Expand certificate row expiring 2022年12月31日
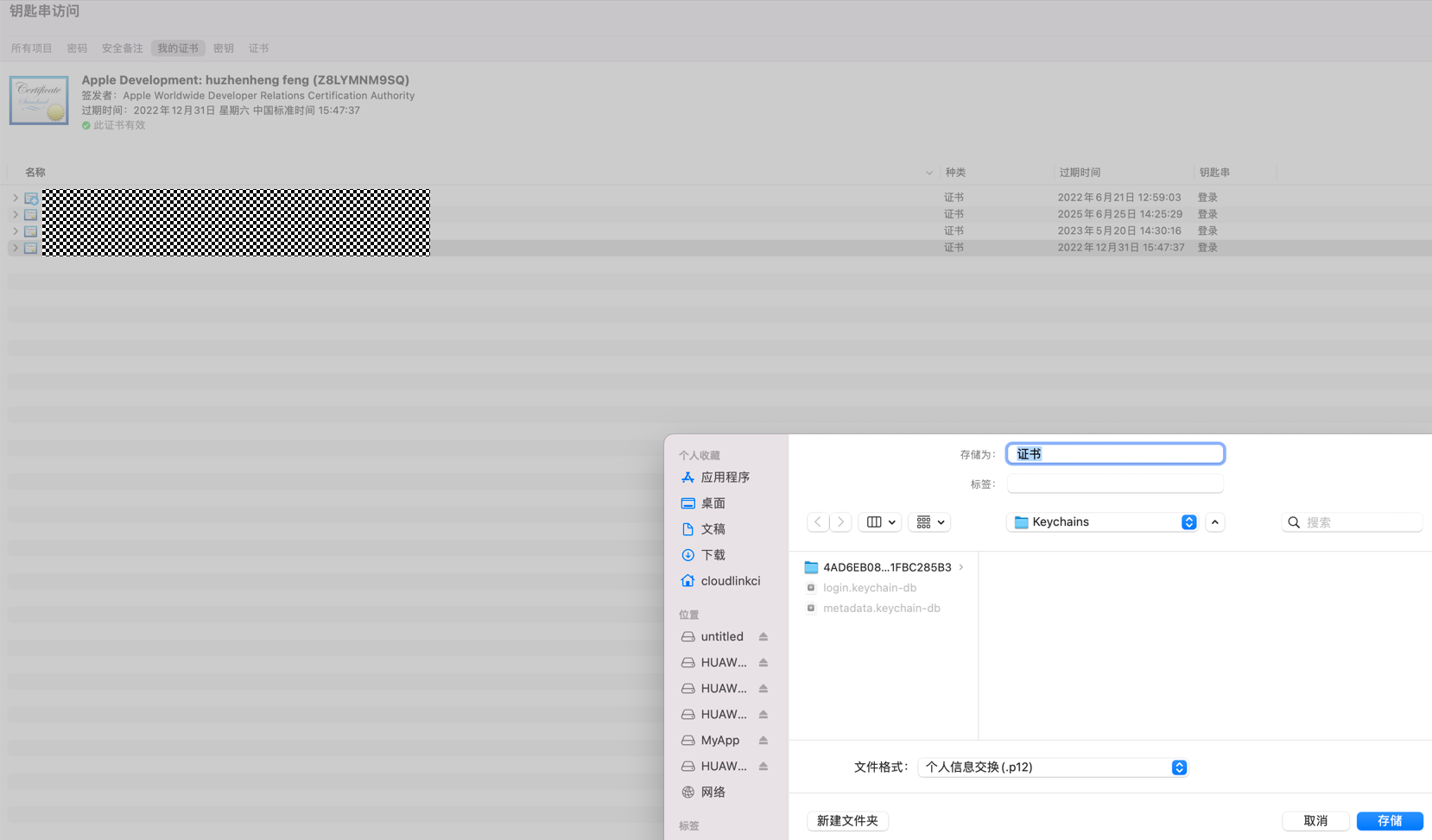This screenshot has width=1432, height=840. coord(16,248)
